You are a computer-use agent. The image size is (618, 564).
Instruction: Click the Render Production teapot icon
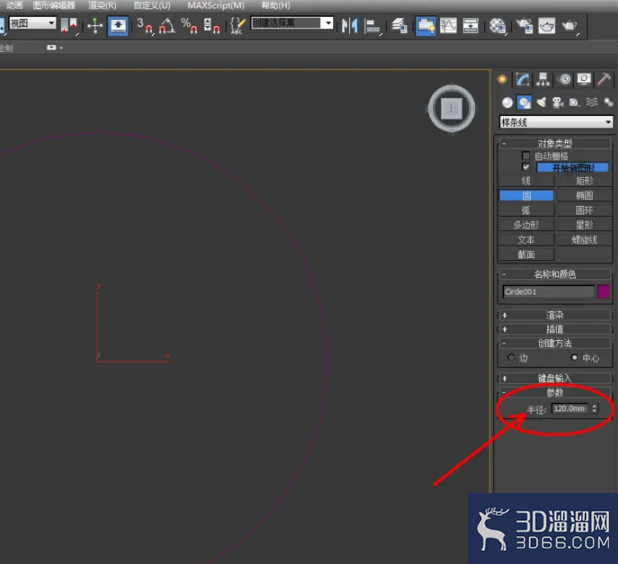click(570, 26)
